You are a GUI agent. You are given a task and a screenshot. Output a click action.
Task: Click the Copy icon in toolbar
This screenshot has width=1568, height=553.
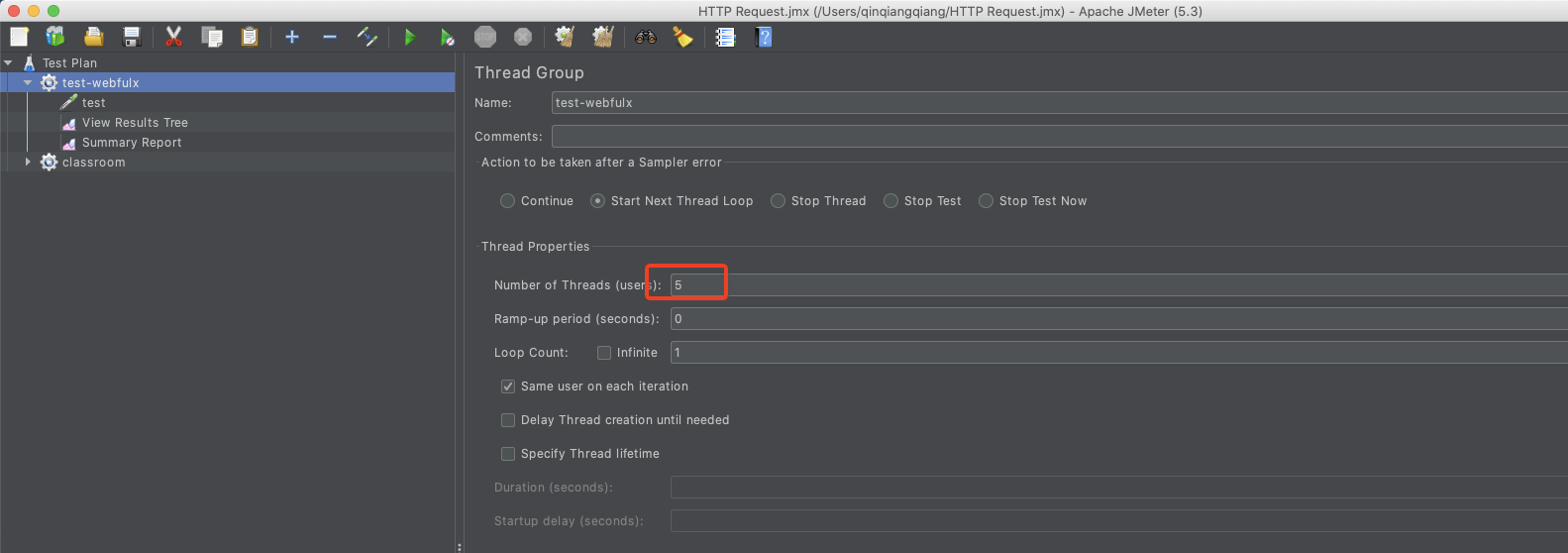[x=212, y=37]
